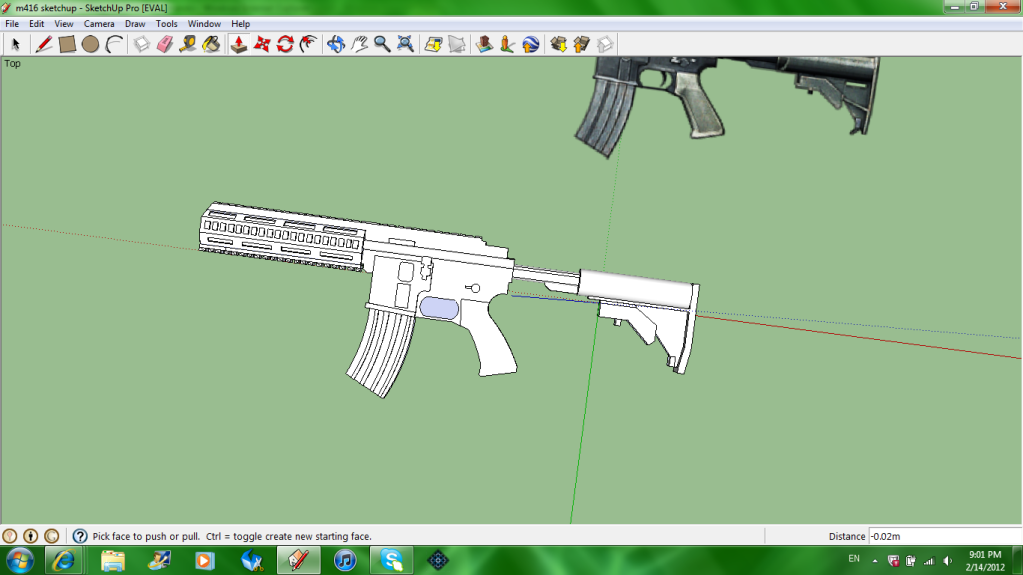Open the Camera menu
Viewport: 1023px width, 575px height.
99,23
